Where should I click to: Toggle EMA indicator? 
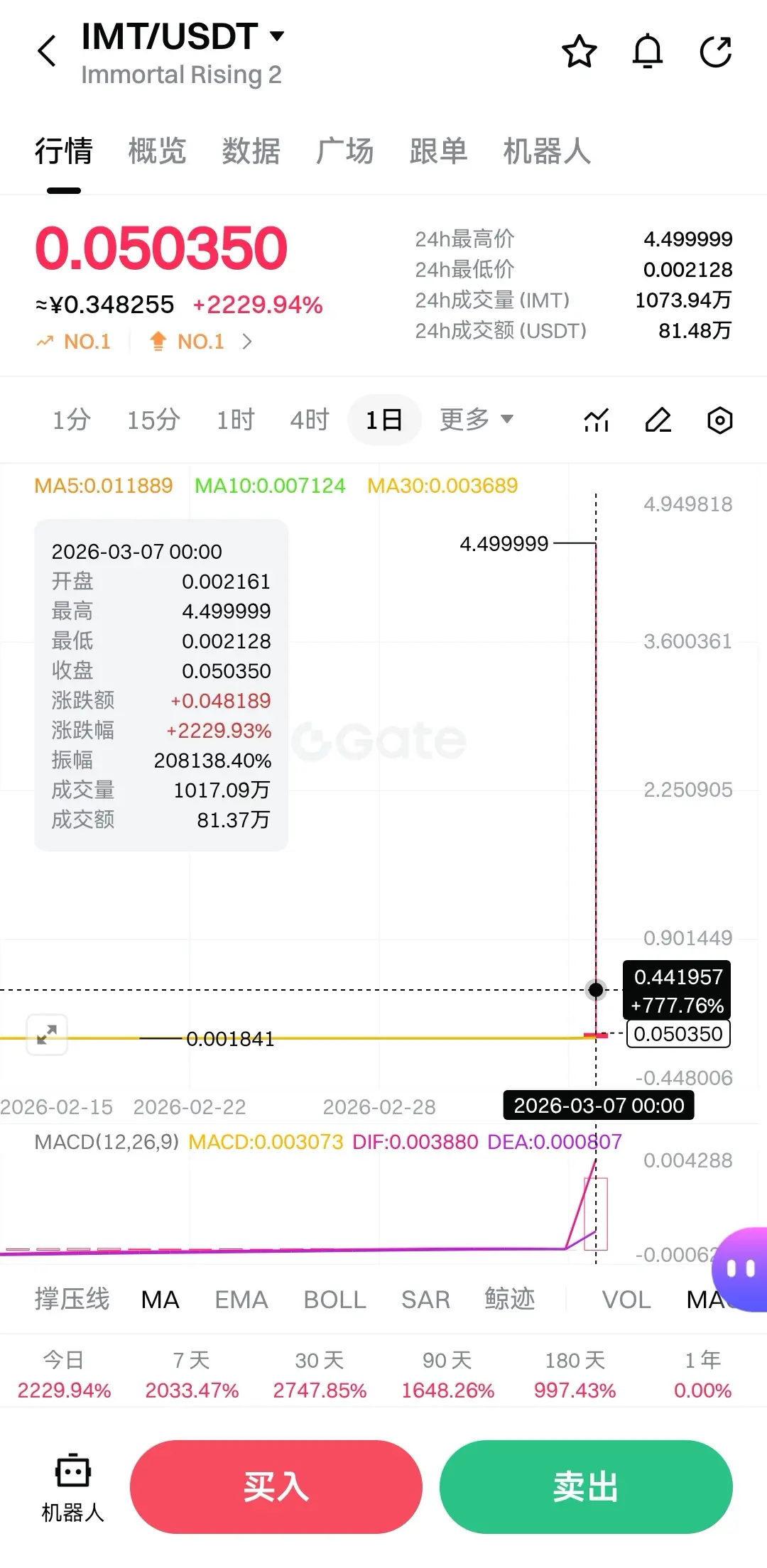[x=241, y=1300]
